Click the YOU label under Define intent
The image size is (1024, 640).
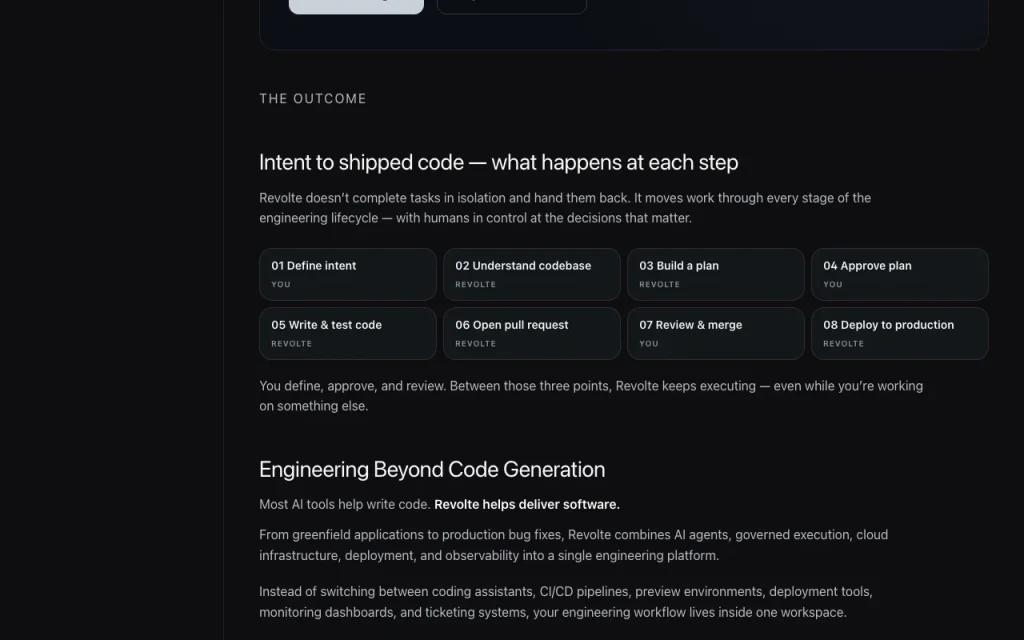click(281, 284)
